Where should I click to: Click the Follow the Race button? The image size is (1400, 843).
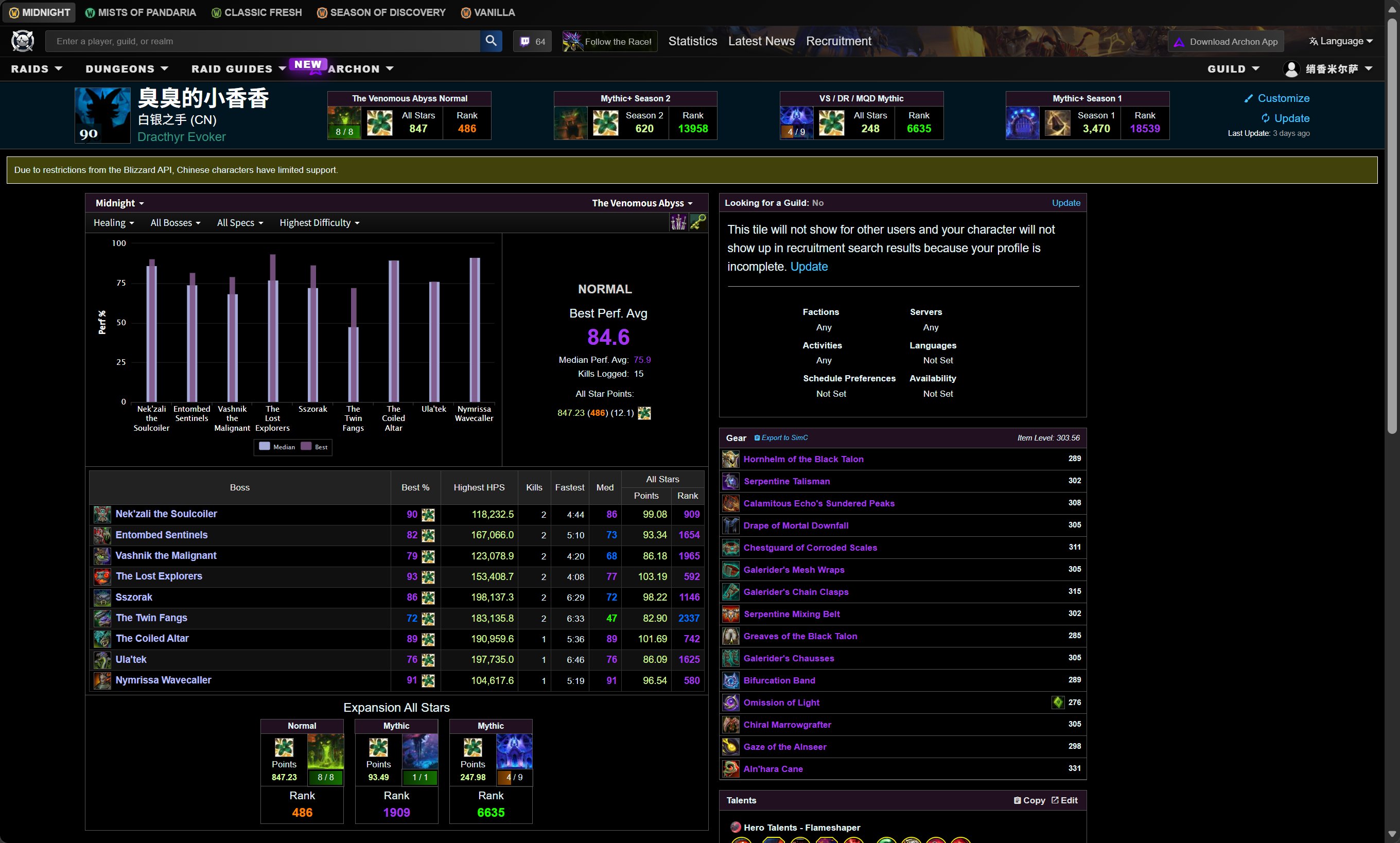(x=609, y=42)
